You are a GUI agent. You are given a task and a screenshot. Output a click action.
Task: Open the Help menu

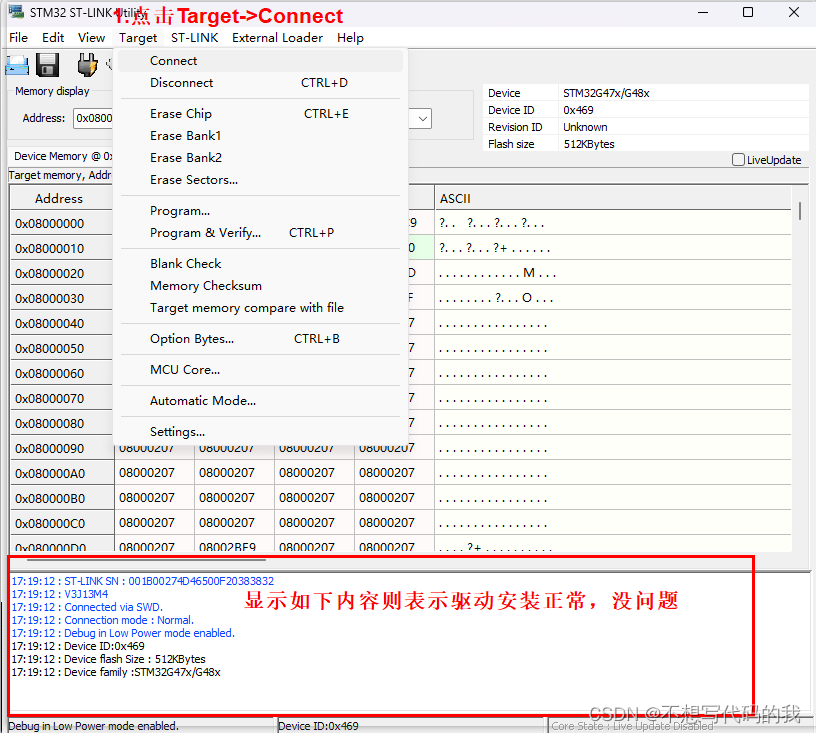click(x=350, y=38)
